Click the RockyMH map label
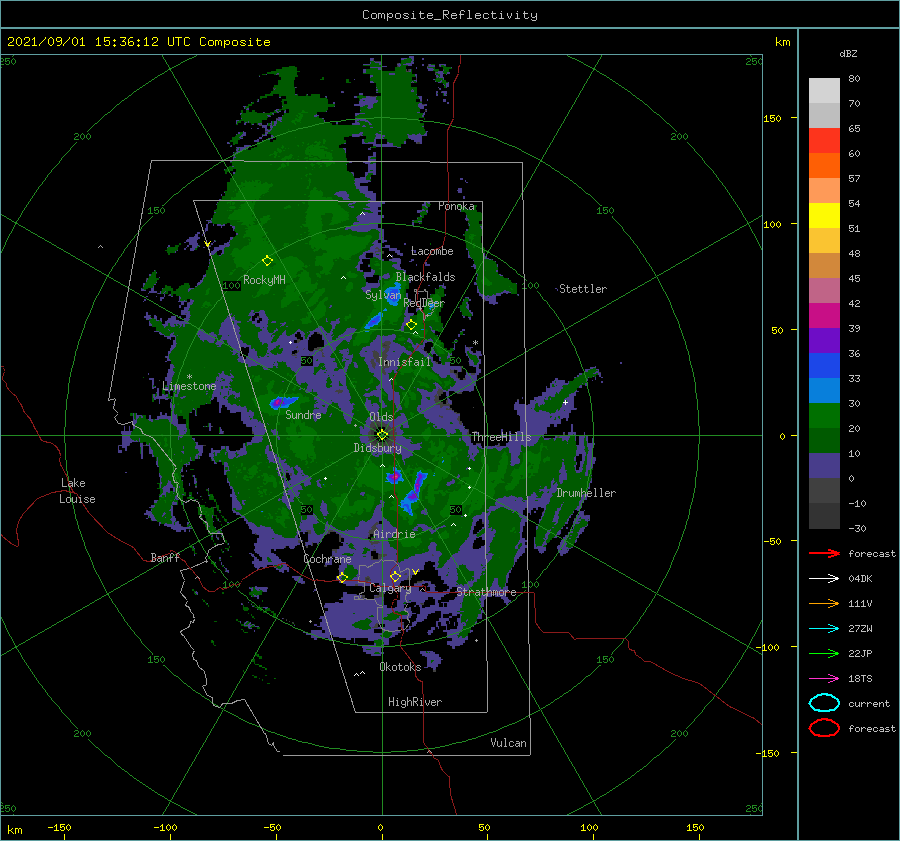 click(264, 280)
